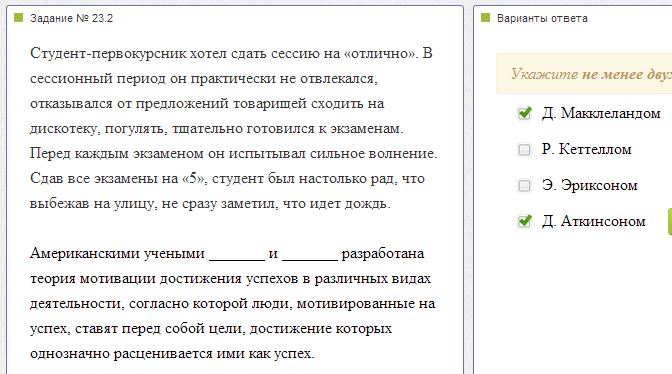Uncheck the Д. Макклеландом checkbox
Screen dimensions: 672x374
524,114
